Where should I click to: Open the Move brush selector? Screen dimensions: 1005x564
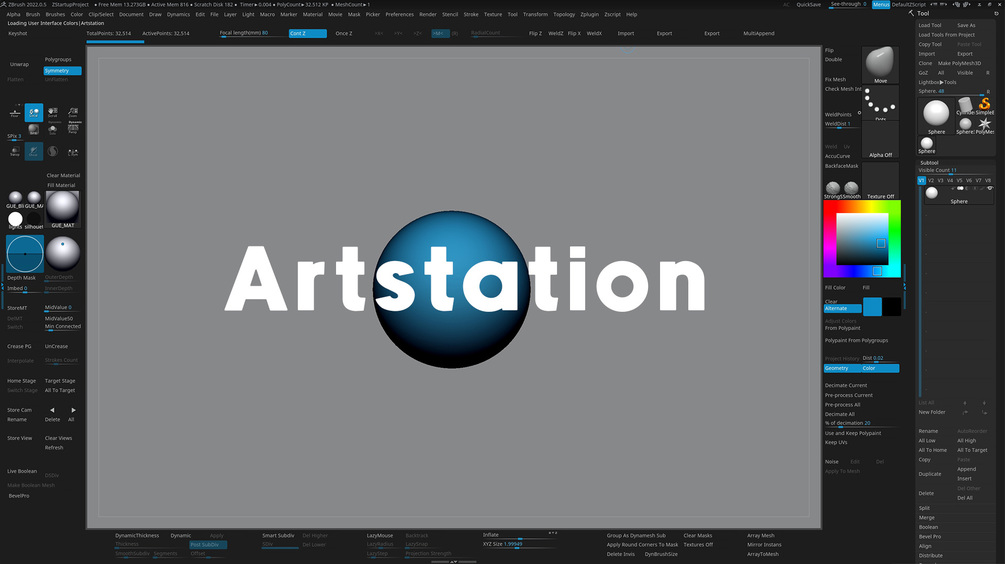coord(880,65)
